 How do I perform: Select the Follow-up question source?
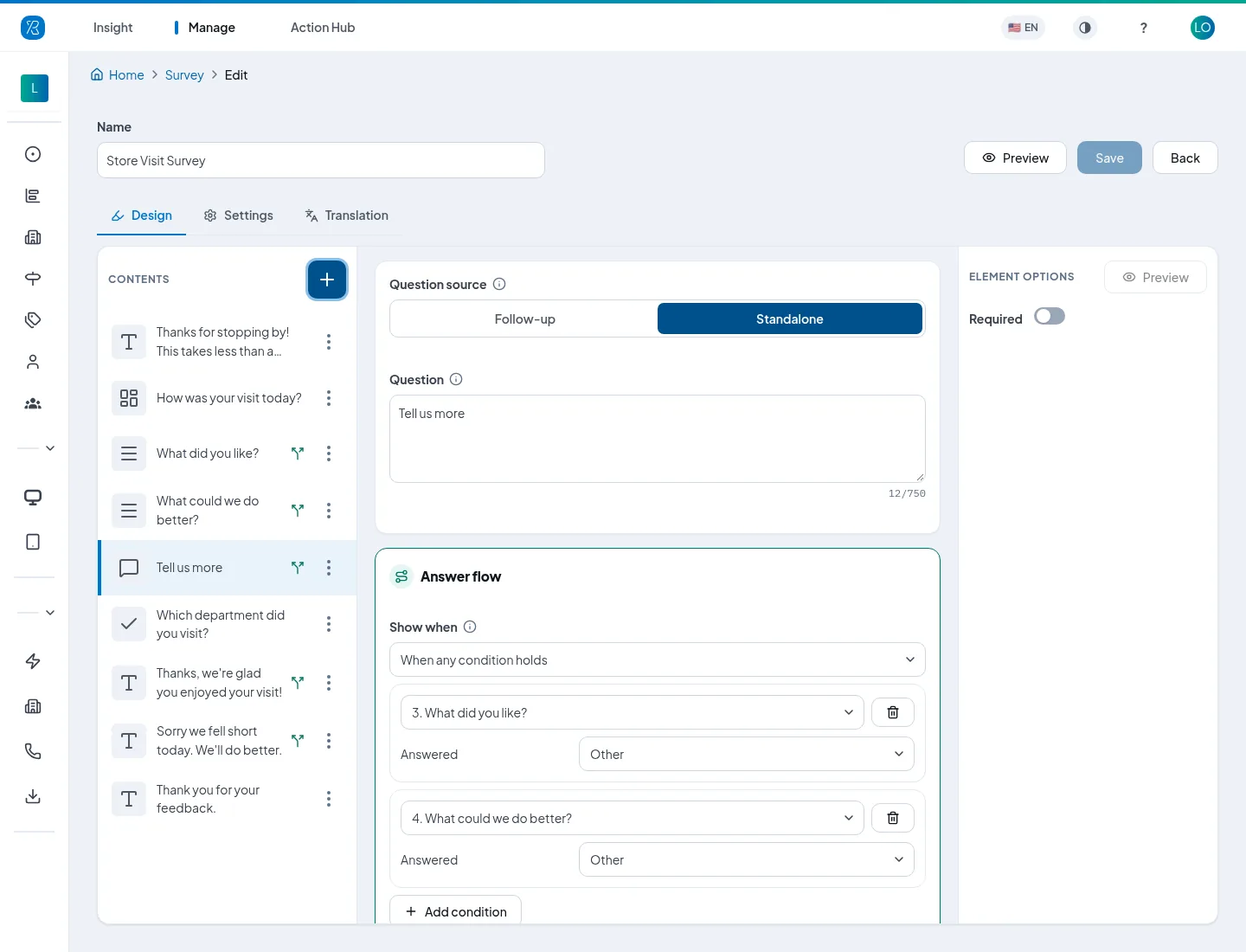[x=525, y=318]
